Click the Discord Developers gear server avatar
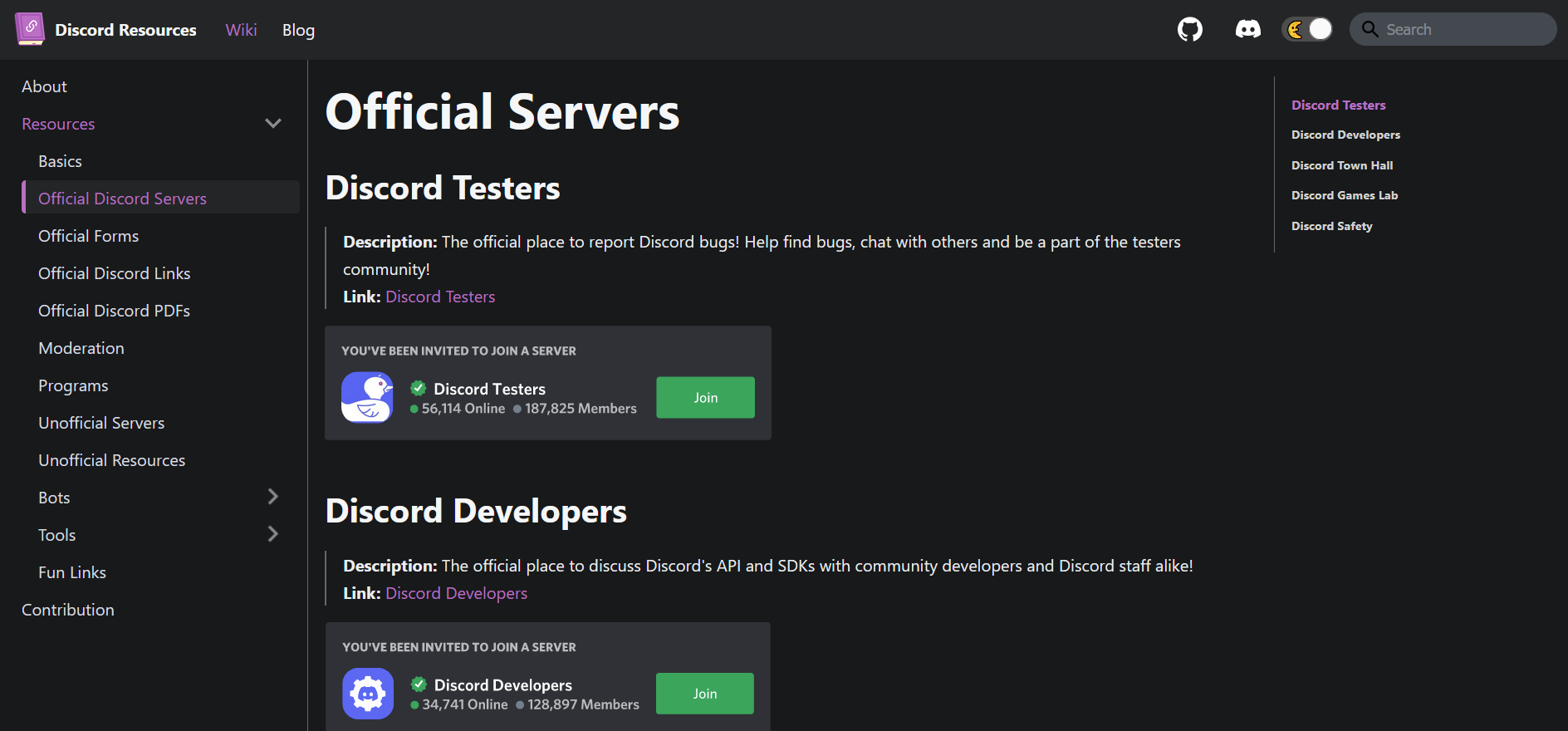This screenshot has height=731, width=1568. (x=368, y=694)
